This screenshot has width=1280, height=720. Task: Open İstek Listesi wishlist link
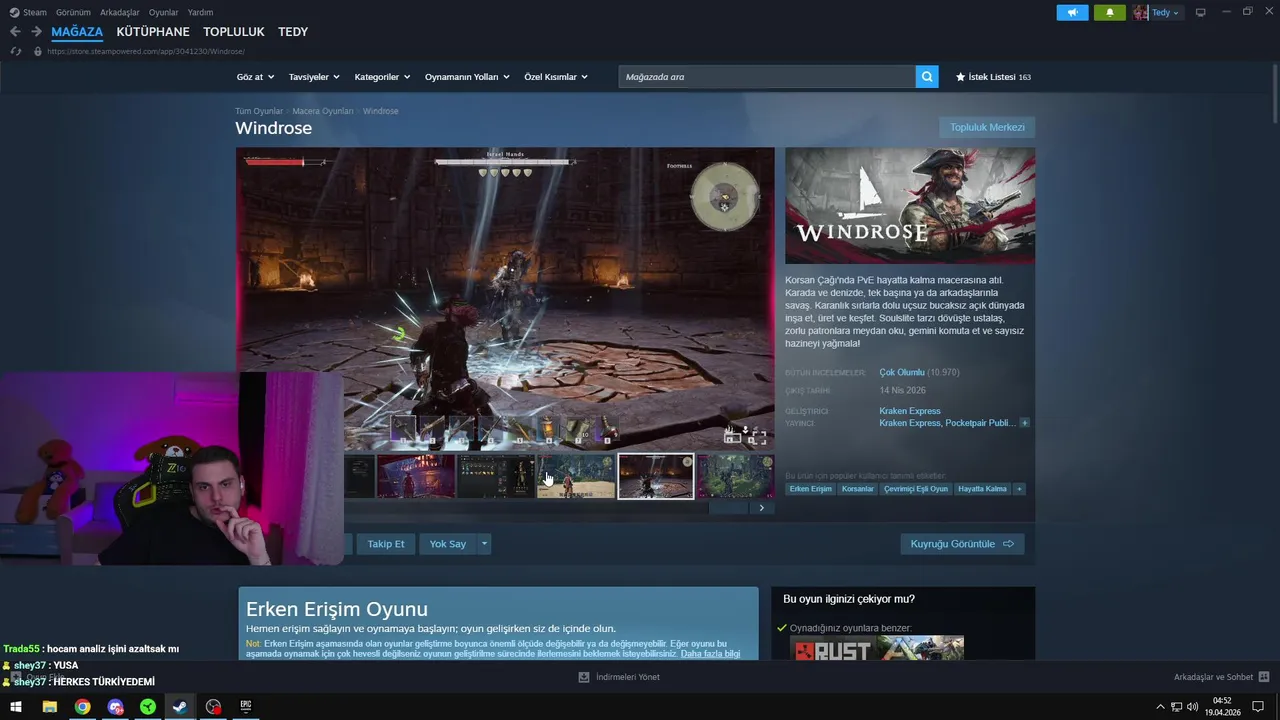coord(993,77)
